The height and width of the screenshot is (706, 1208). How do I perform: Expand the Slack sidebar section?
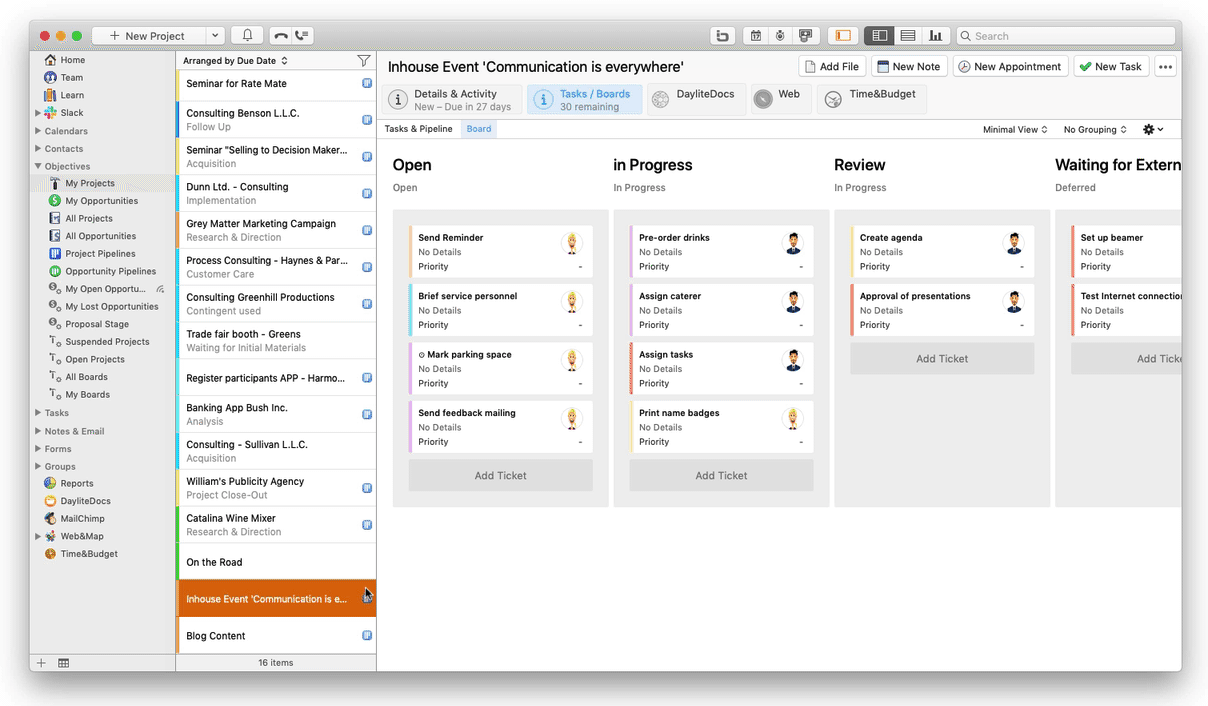pyautogui.click(x=38, y=113)
